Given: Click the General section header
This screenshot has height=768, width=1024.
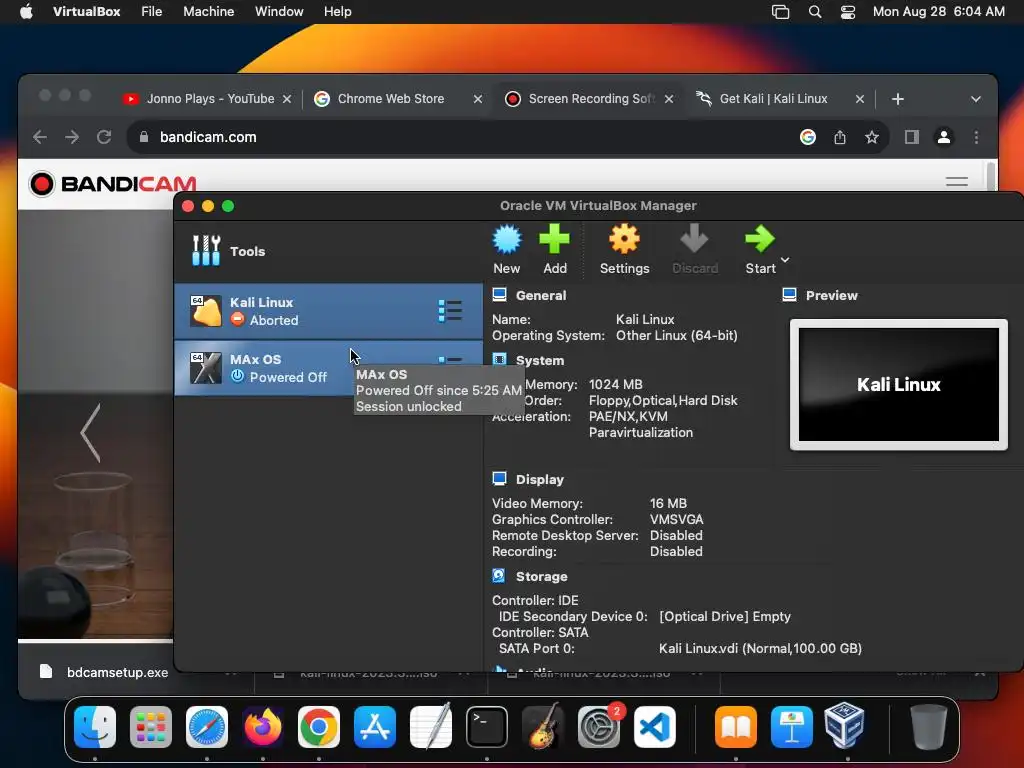Looking at the screenshot, I should [x=541, y=295].
